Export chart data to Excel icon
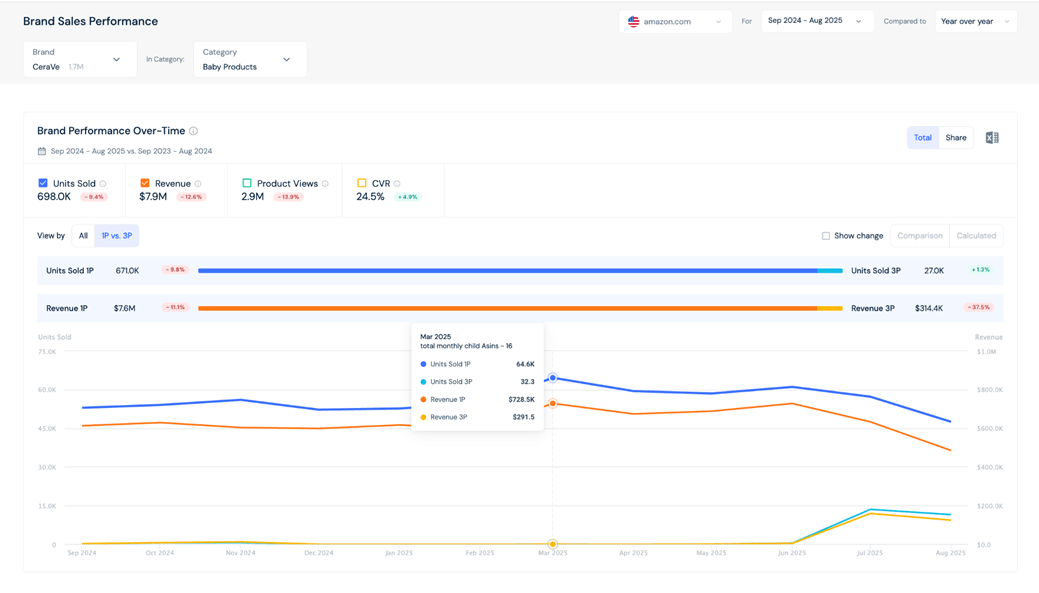Screen dimensions: 1039x593 coord(991,138)
